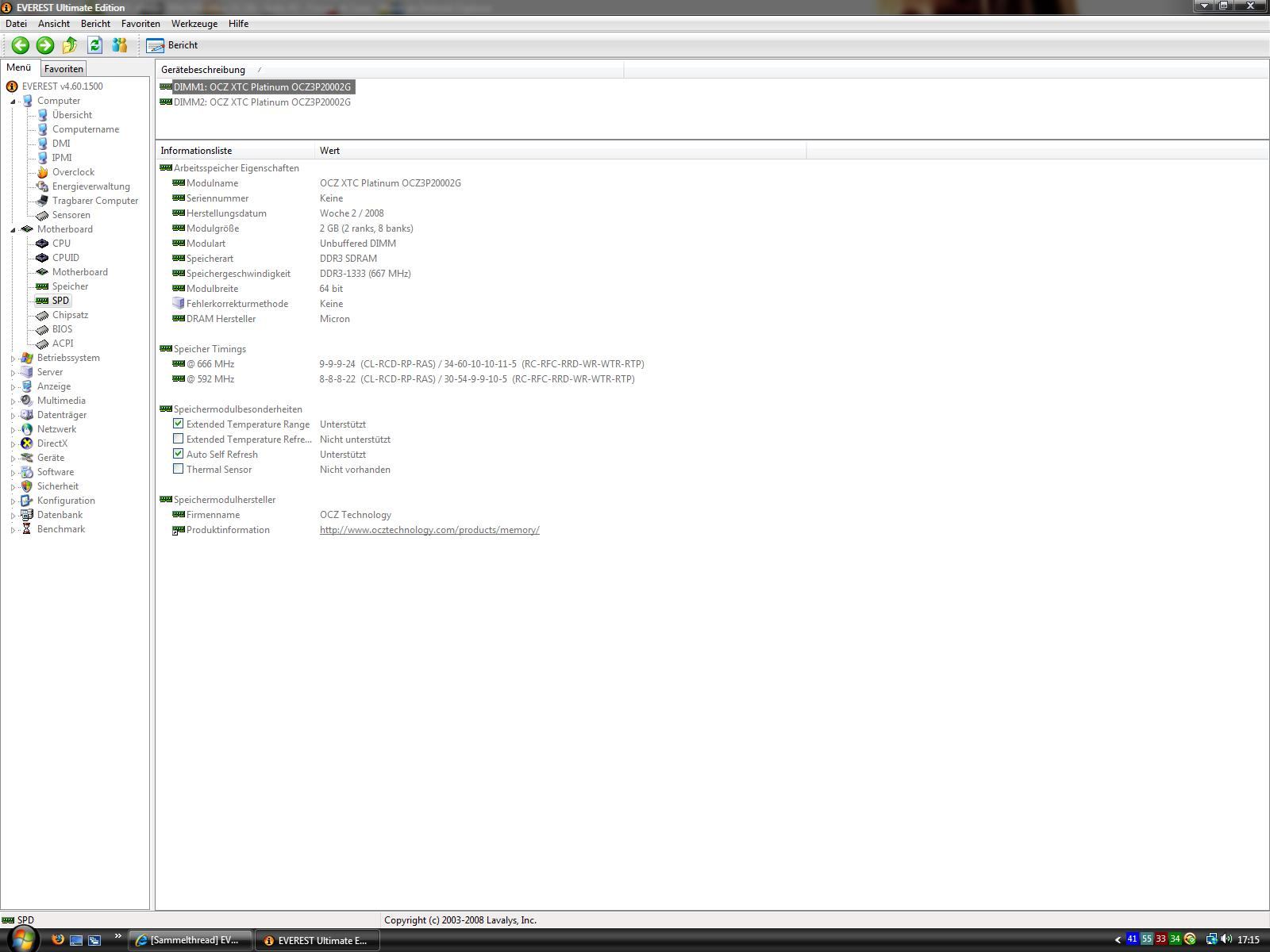Select the Sensoren icon in the tree
The width and height of the screenshot is (1270, 952).
(x=43, y=215)
